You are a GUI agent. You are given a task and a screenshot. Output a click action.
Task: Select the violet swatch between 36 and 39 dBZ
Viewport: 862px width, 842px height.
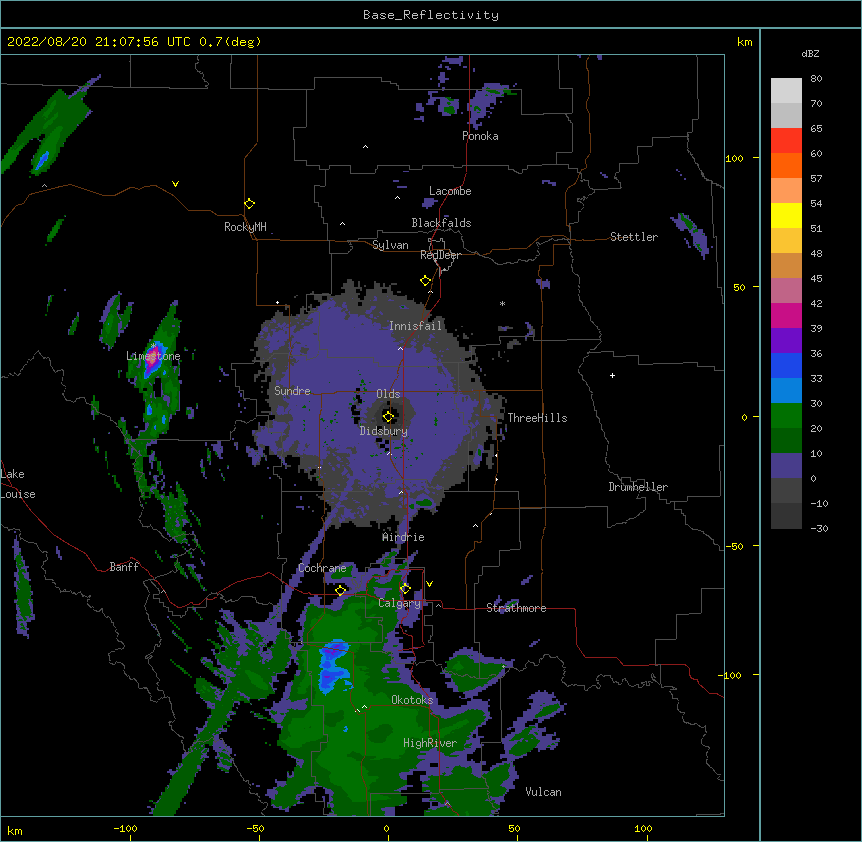coord(786,341)
